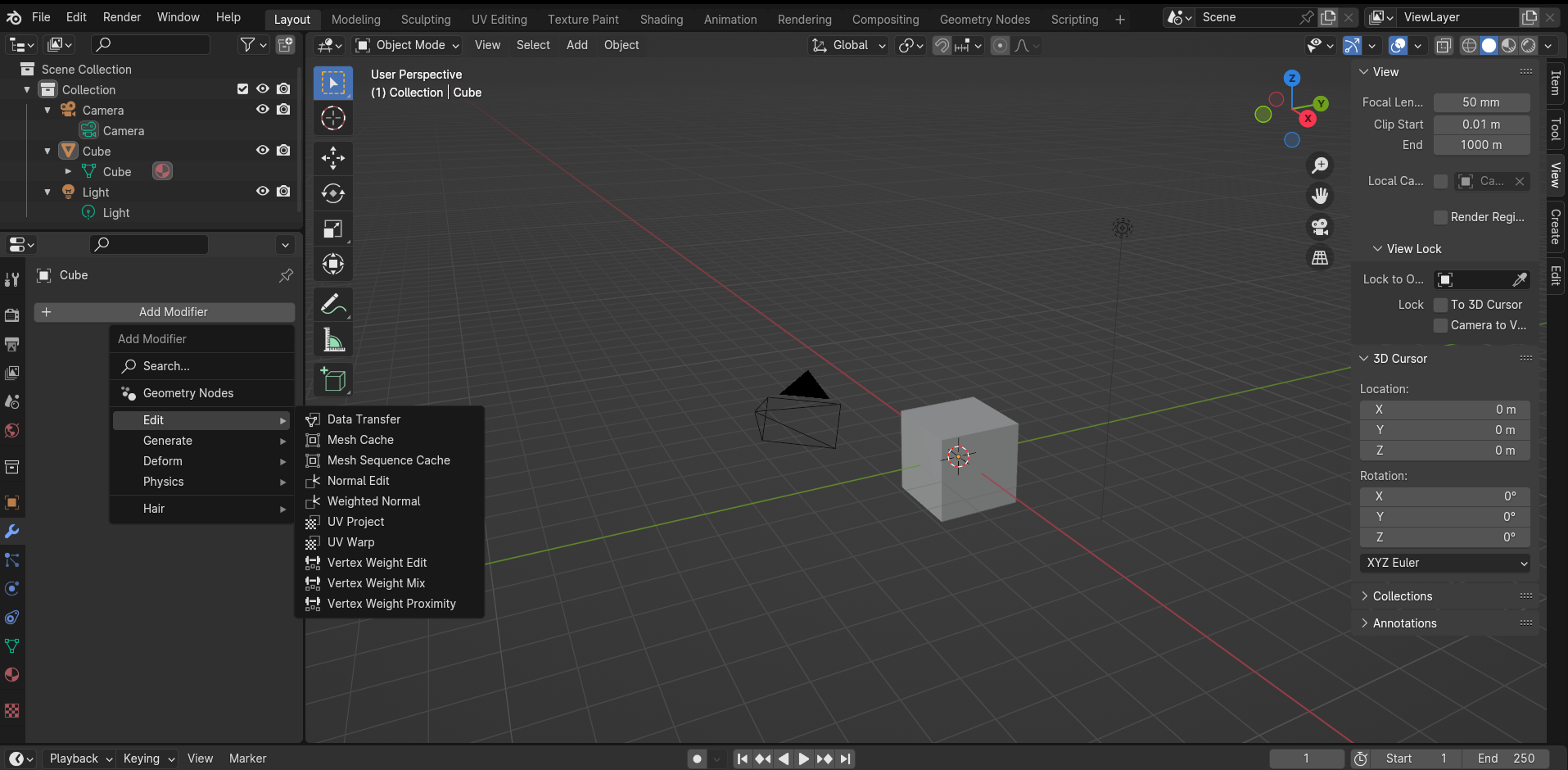Click the Add Modifier button
Viewport: 1568px width, 770px height.
point(165,312)
